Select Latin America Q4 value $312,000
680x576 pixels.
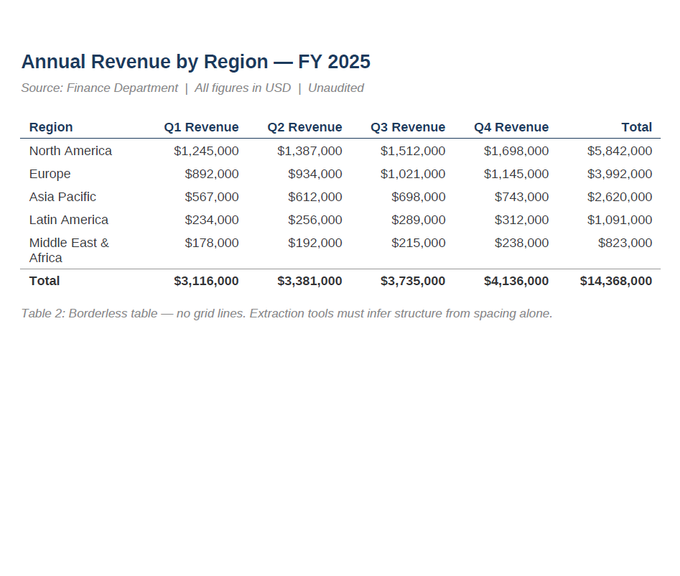click(522, 220)
